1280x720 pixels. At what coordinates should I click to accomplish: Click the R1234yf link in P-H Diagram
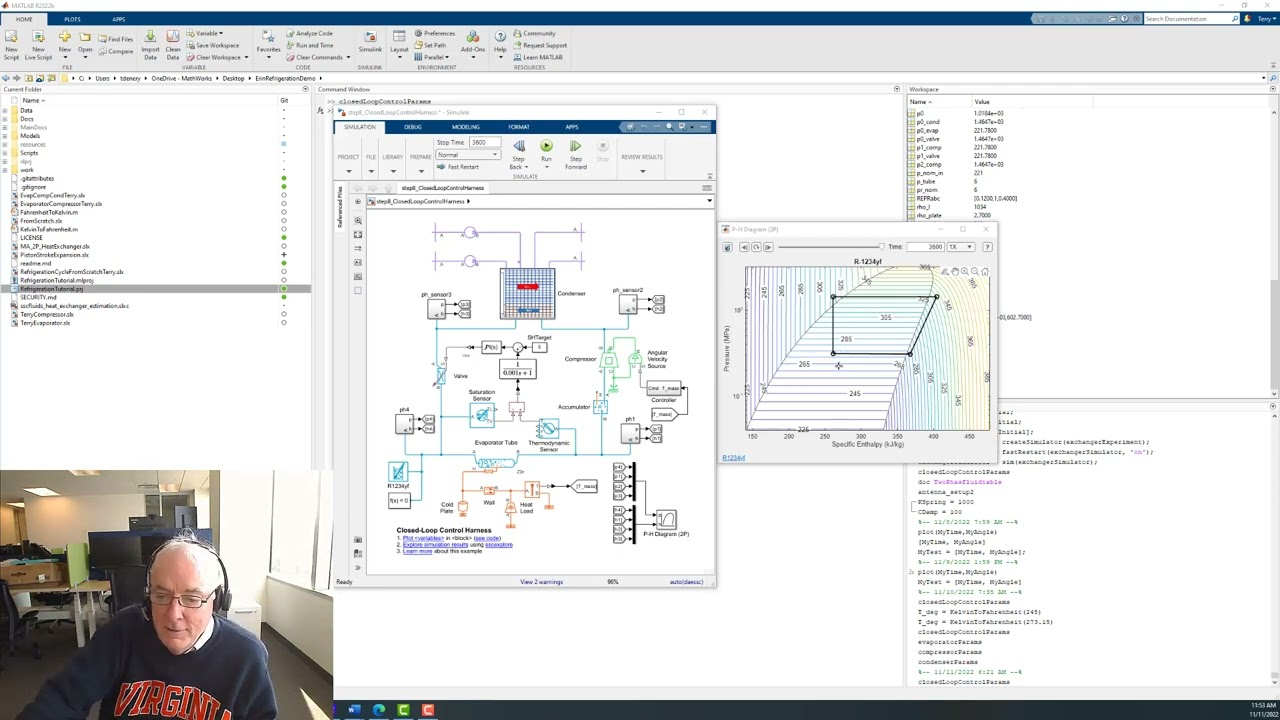click(x=734, y=458)
